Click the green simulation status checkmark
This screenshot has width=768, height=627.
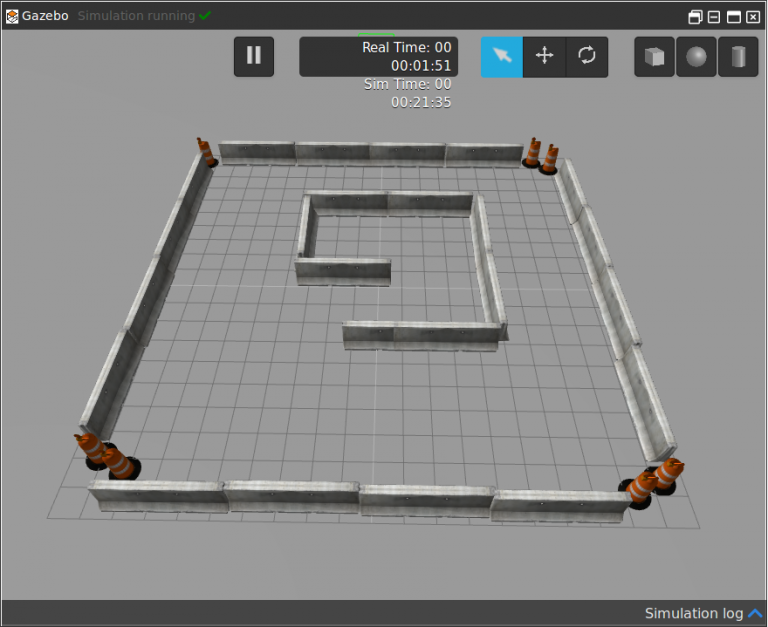pos(205,15)
